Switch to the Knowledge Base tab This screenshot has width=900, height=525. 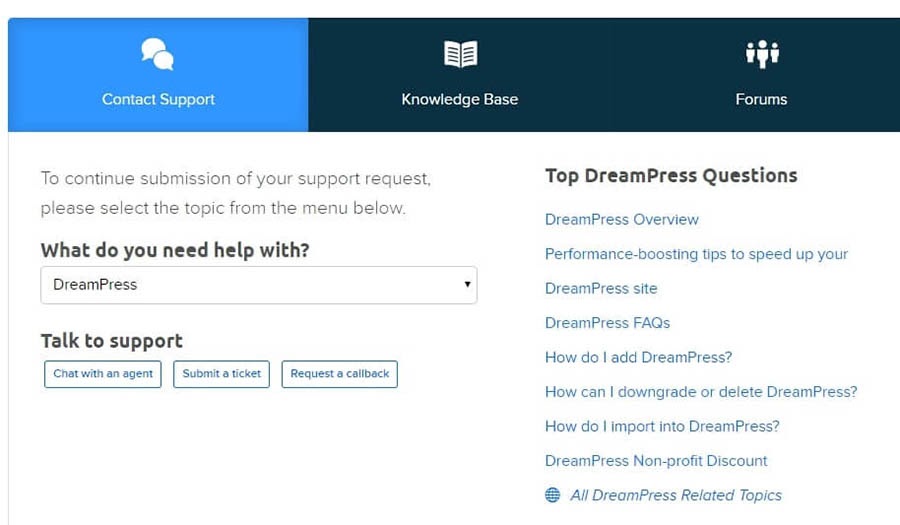click(x=459, y=75)
